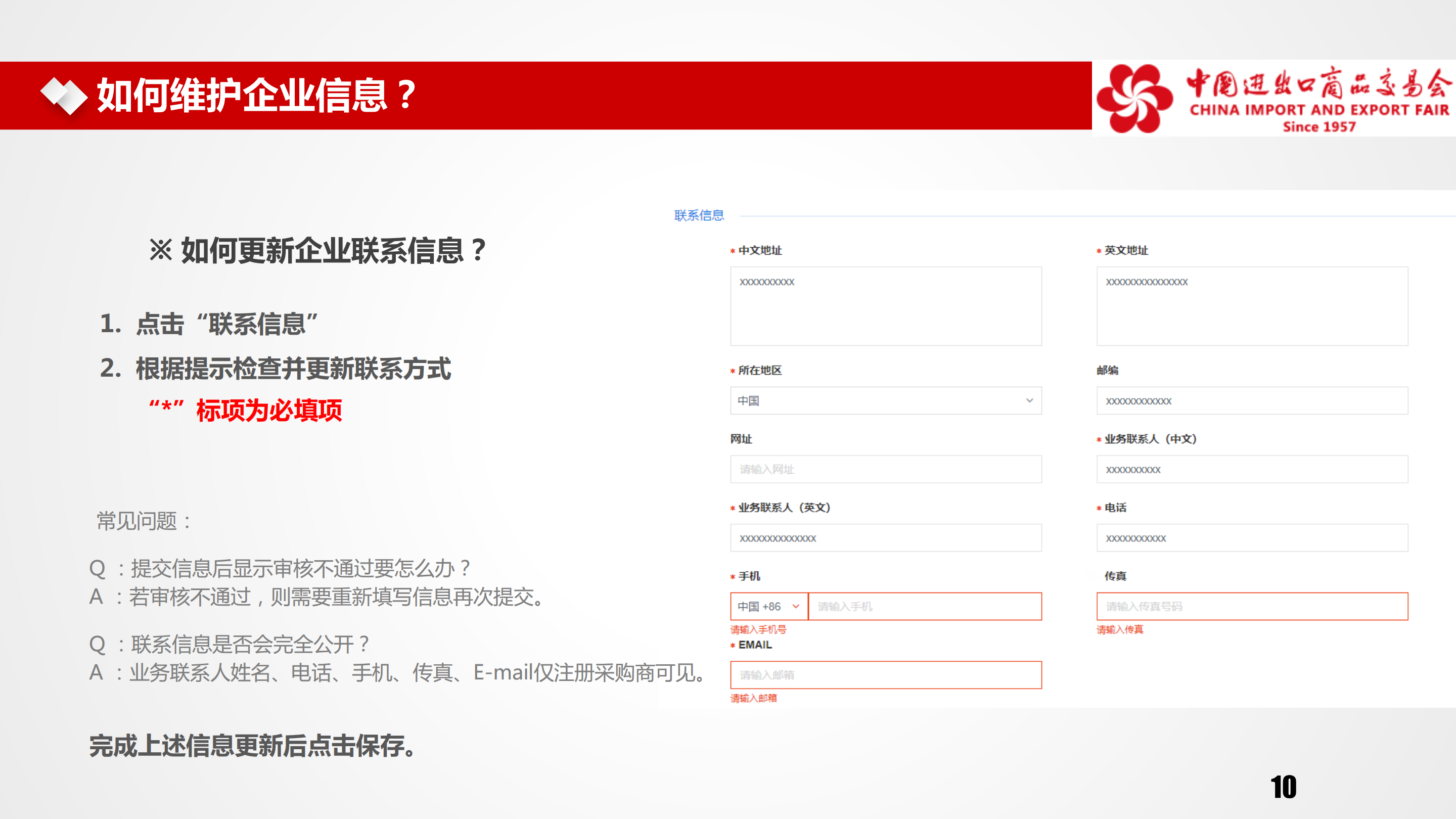Image resolution: width=1456 pixels, height=819 pixels.
Task: Click the 中文地址 text area
Action: pos(886,306)
